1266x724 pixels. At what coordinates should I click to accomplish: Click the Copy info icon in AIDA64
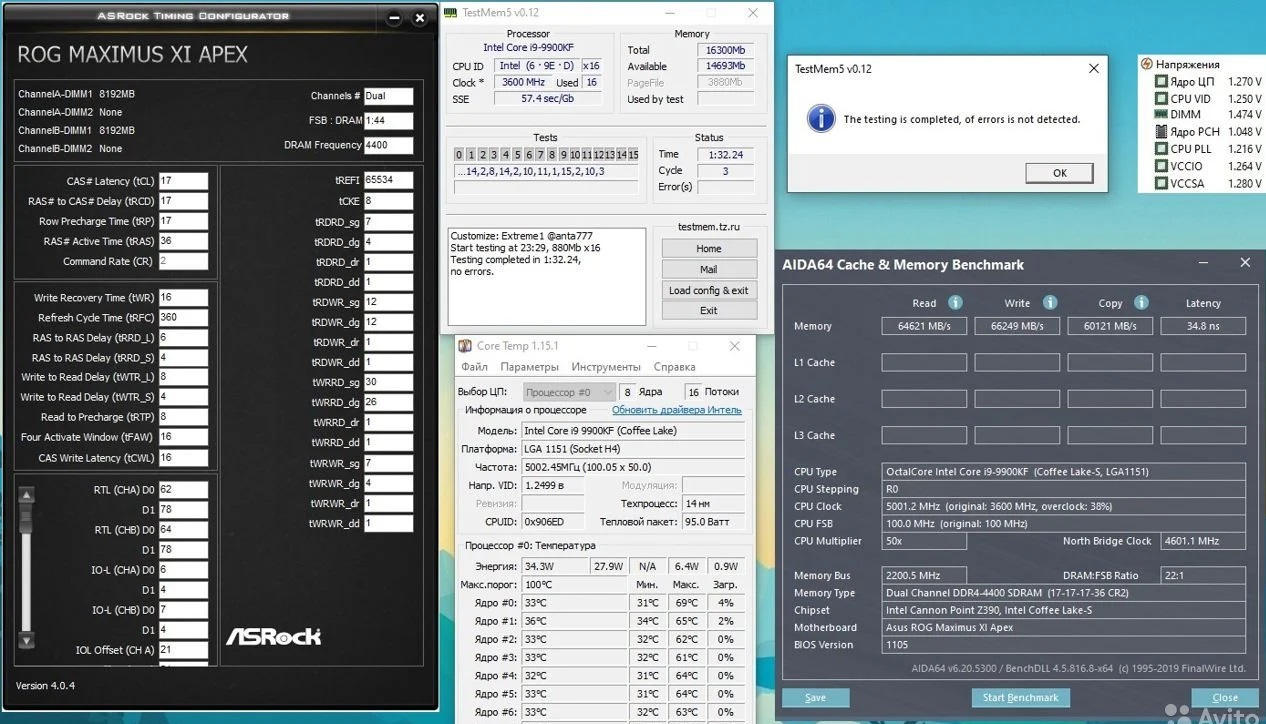(1141, 303)
